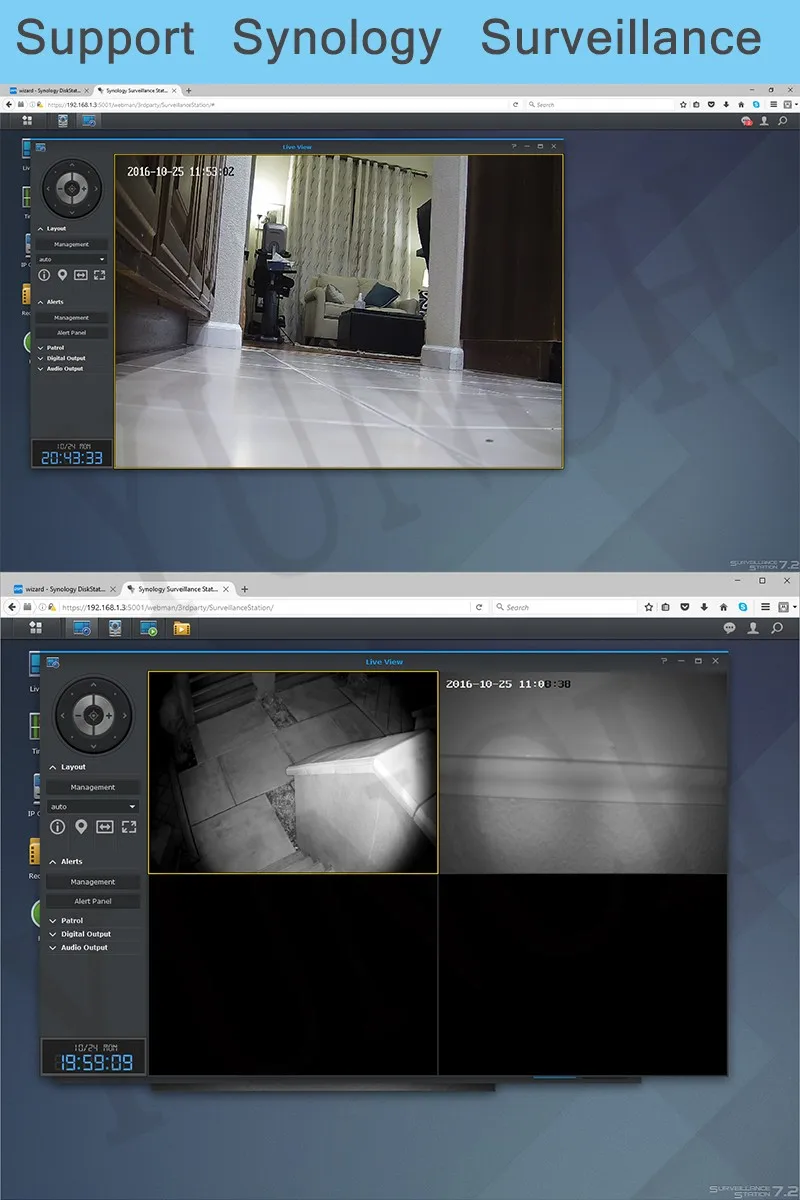Click the fullscreen icon in the lower Live View panel
This screenshot has width=800, height=1200.
coord(129,827)
